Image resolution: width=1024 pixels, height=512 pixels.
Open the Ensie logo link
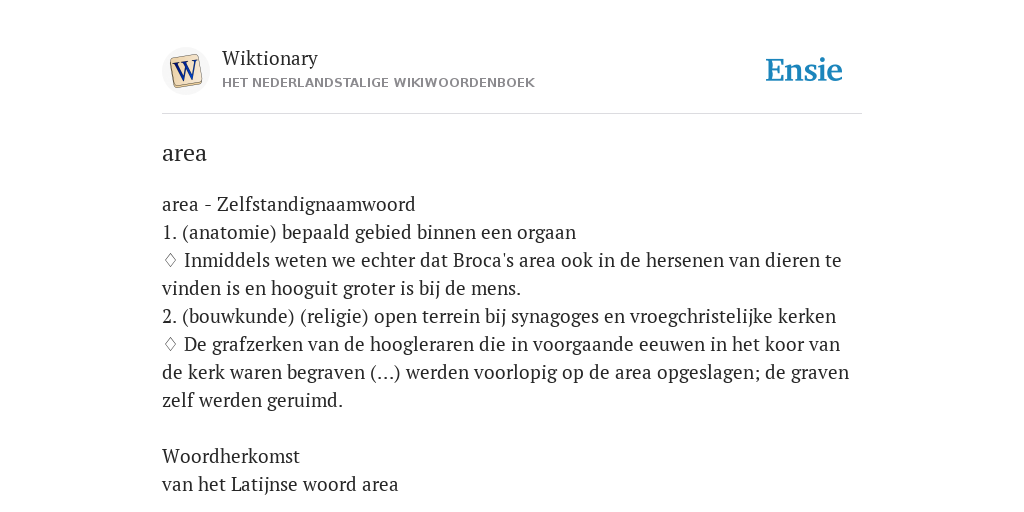804,71
